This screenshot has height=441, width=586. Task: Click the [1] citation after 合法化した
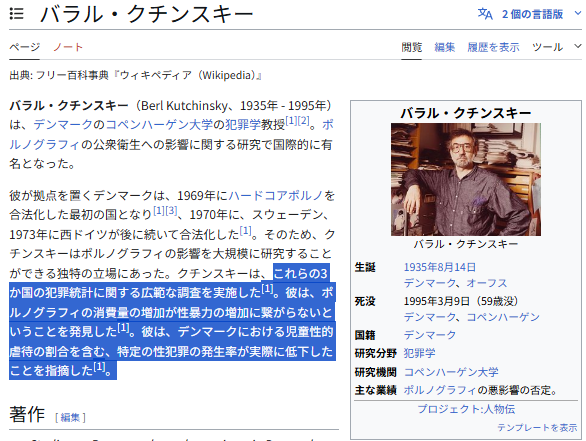click(x=245, y=231)
